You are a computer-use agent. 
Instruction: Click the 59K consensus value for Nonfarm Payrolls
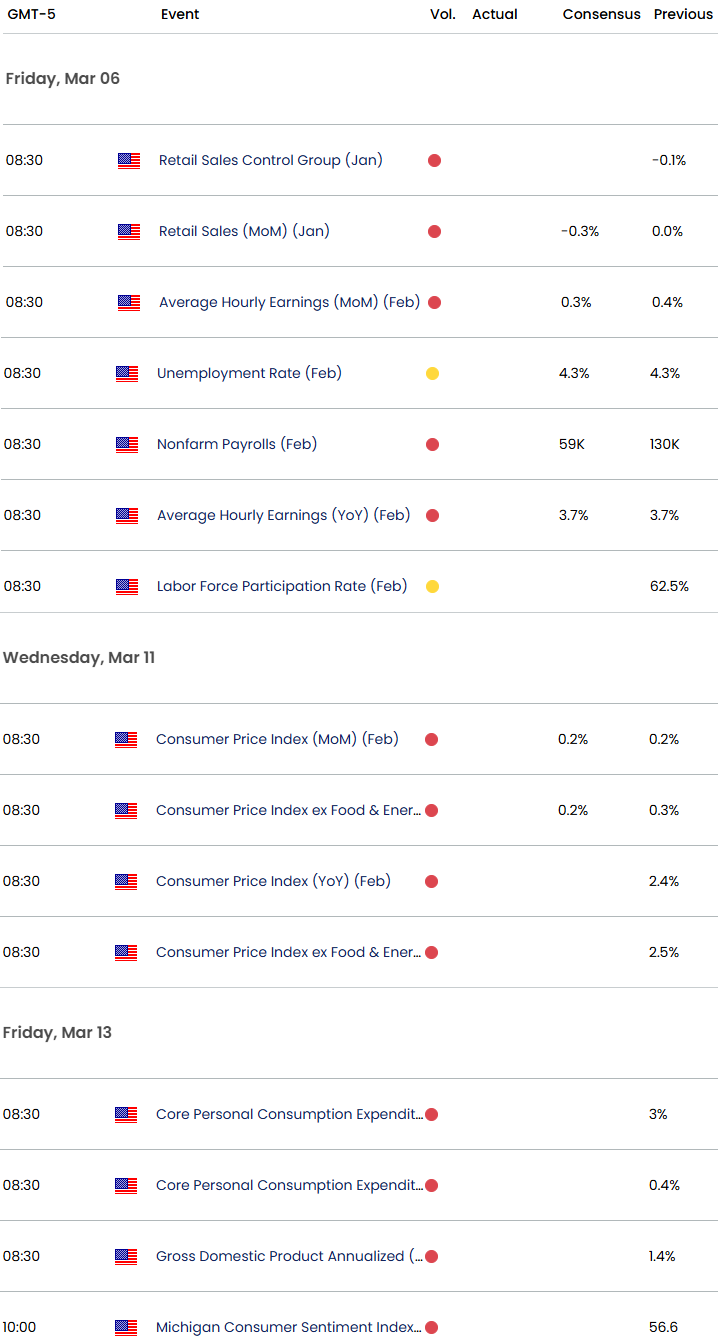click(572, 444)
